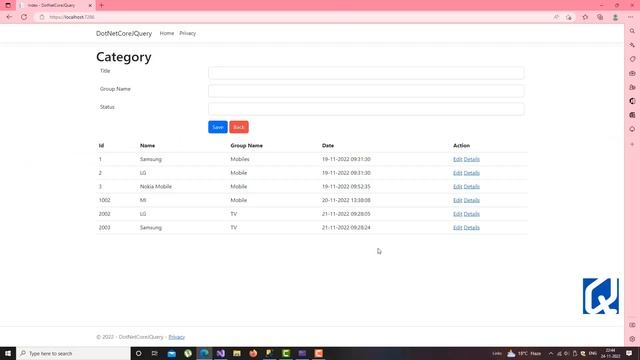
Task: Open the notification center icon
Action: (629, 353)
